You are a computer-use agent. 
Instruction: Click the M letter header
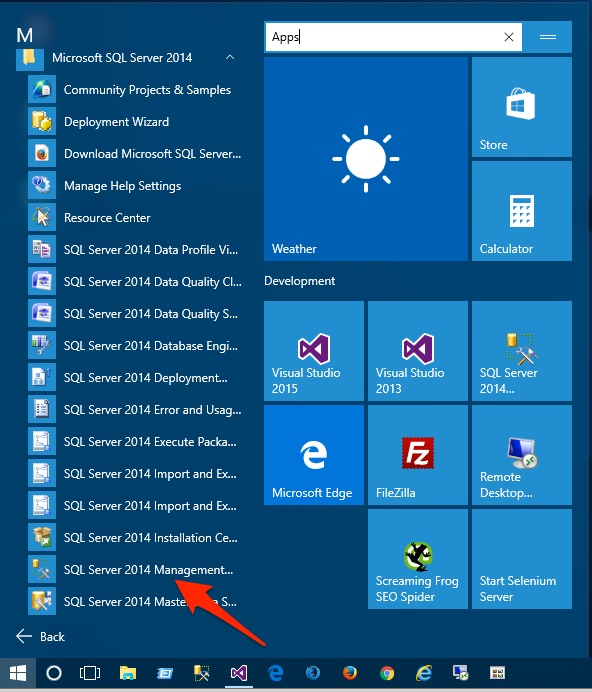coord(25,35)
